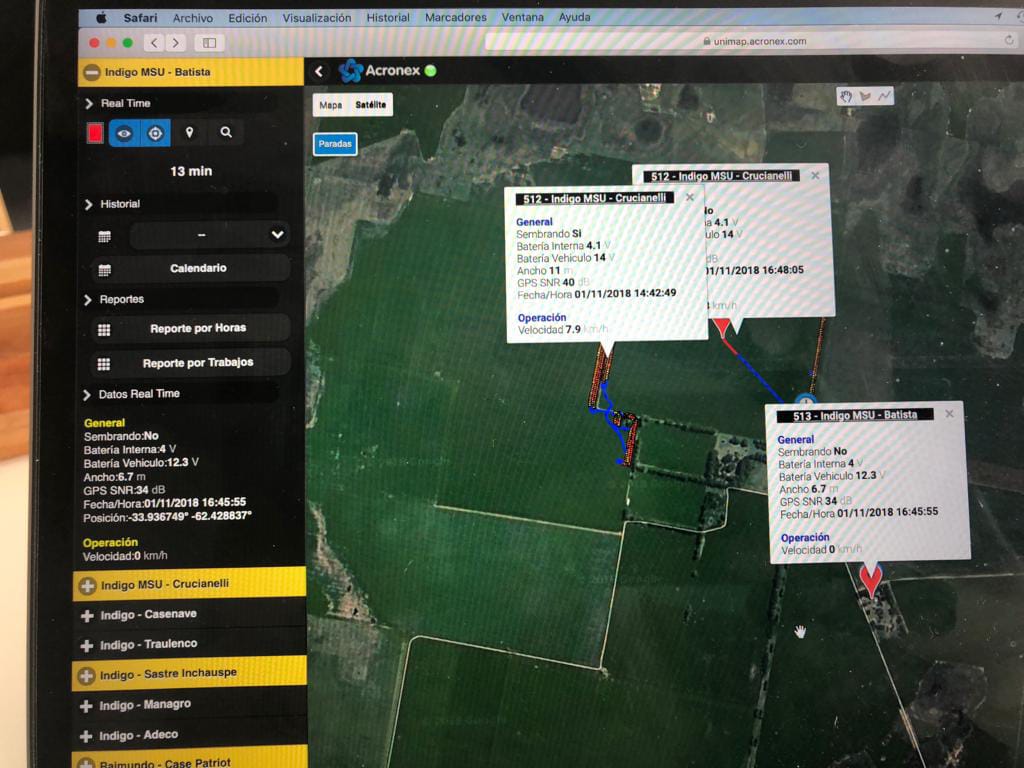Go forward with Safari forward arrow
Screen dimensions: 1024x768
pos(175,43)
